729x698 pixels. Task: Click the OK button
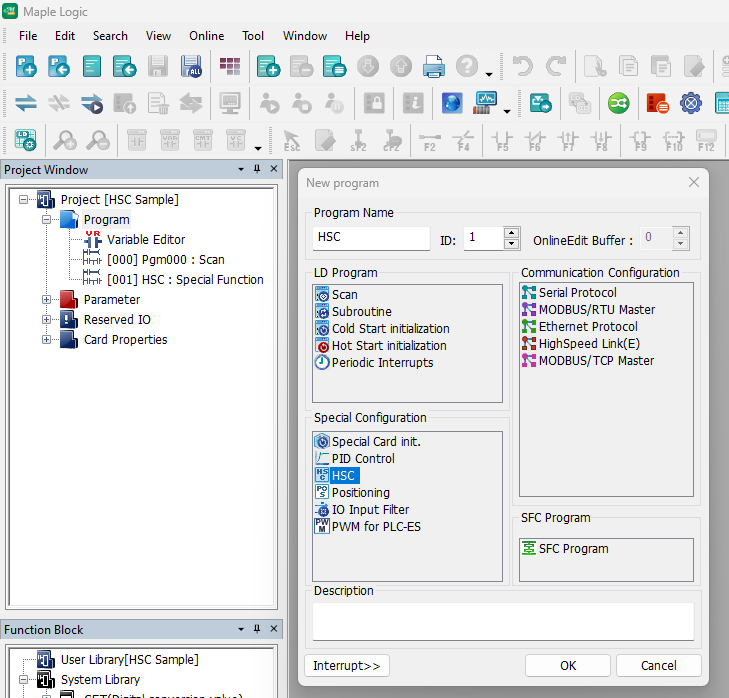[x=568, y=665]
